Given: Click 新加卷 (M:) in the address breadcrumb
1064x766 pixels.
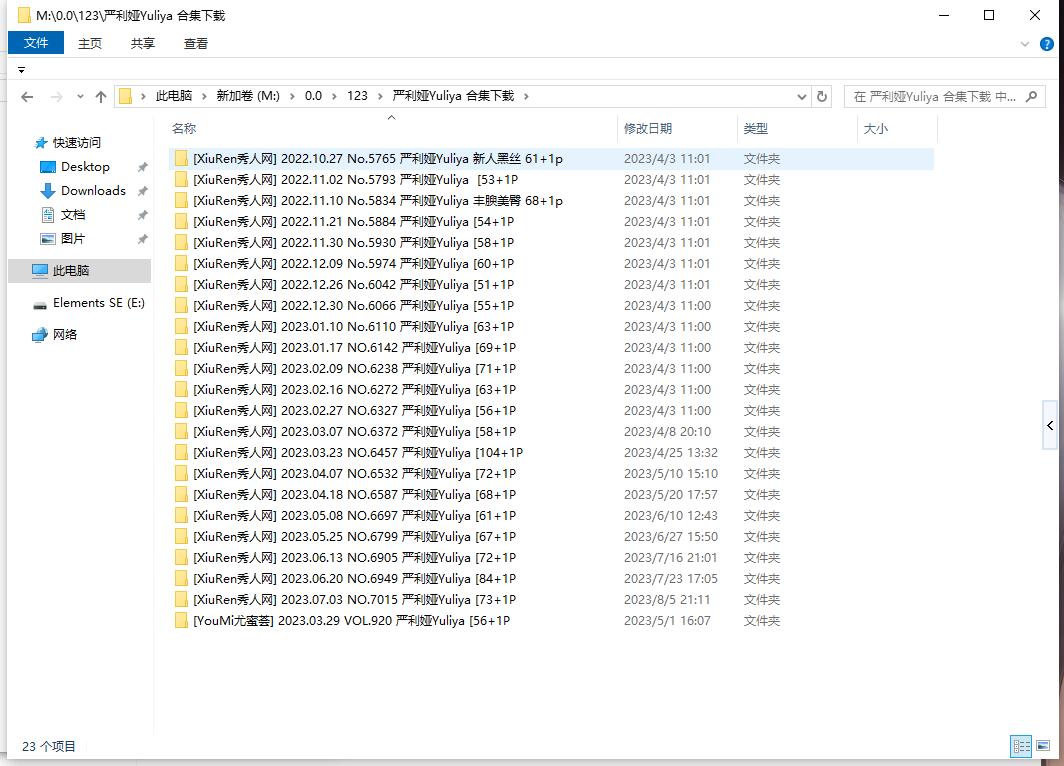Looking at the screenshot, I should click(x=248, y=96).
